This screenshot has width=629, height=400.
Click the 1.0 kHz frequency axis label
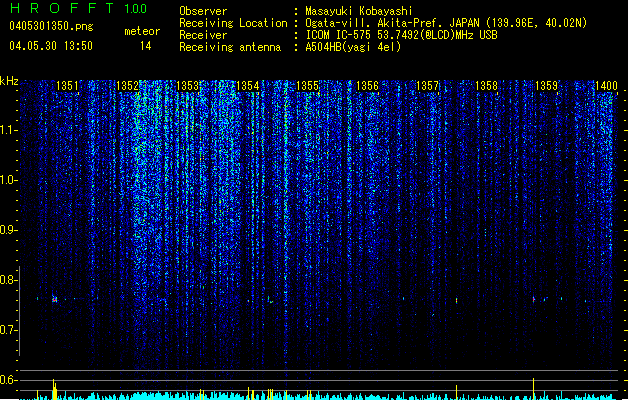(x=8, y=180)
